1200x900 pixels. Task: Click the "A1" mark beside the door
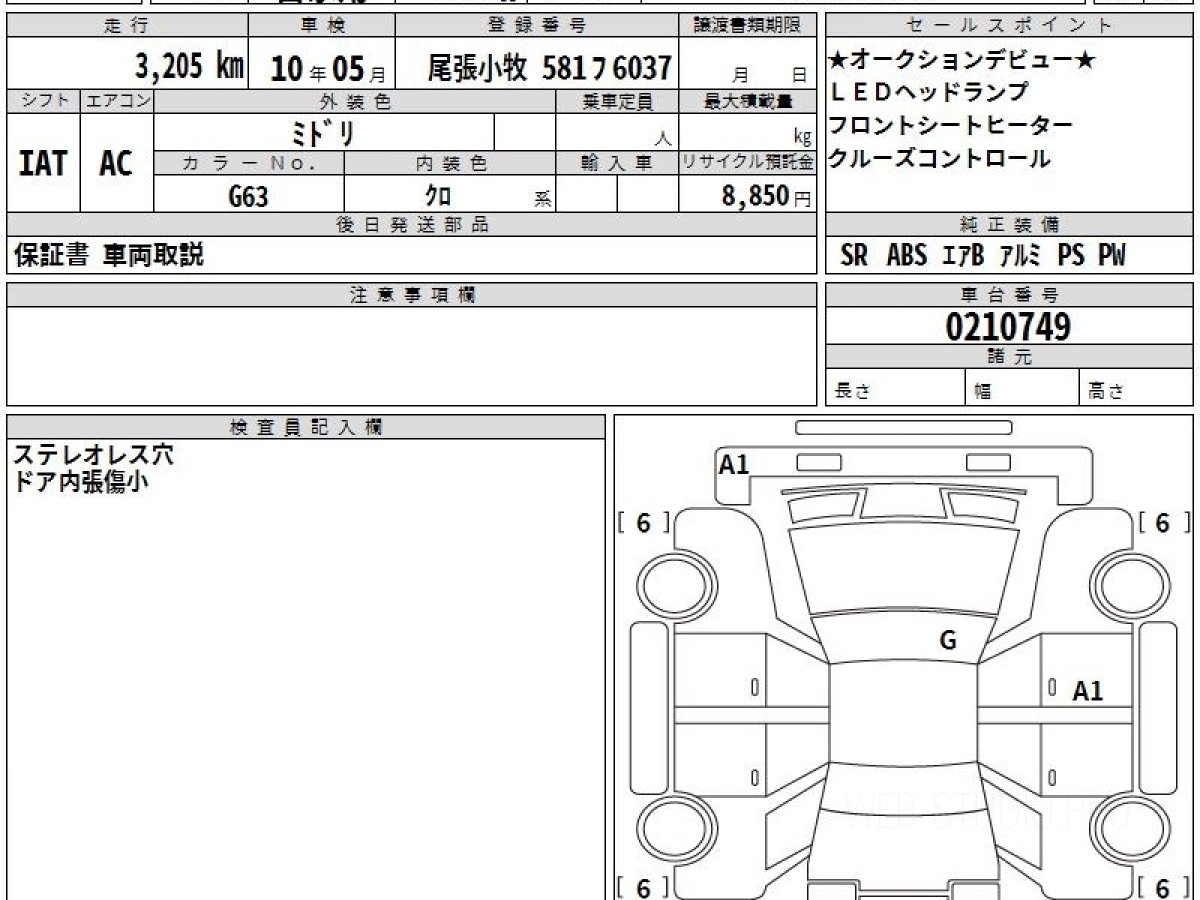click(1088, 691)
